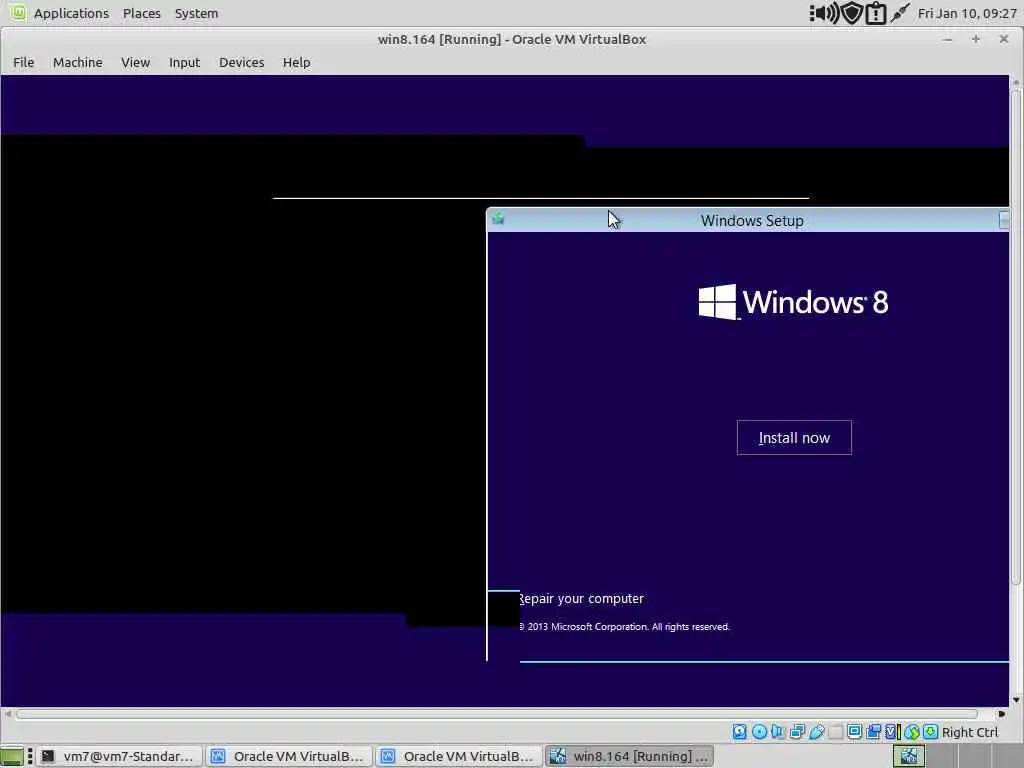This screenshot has width=1024, height=768.
Task: Click the horizontal scrollbar left arrow
Action: (7, 714)
